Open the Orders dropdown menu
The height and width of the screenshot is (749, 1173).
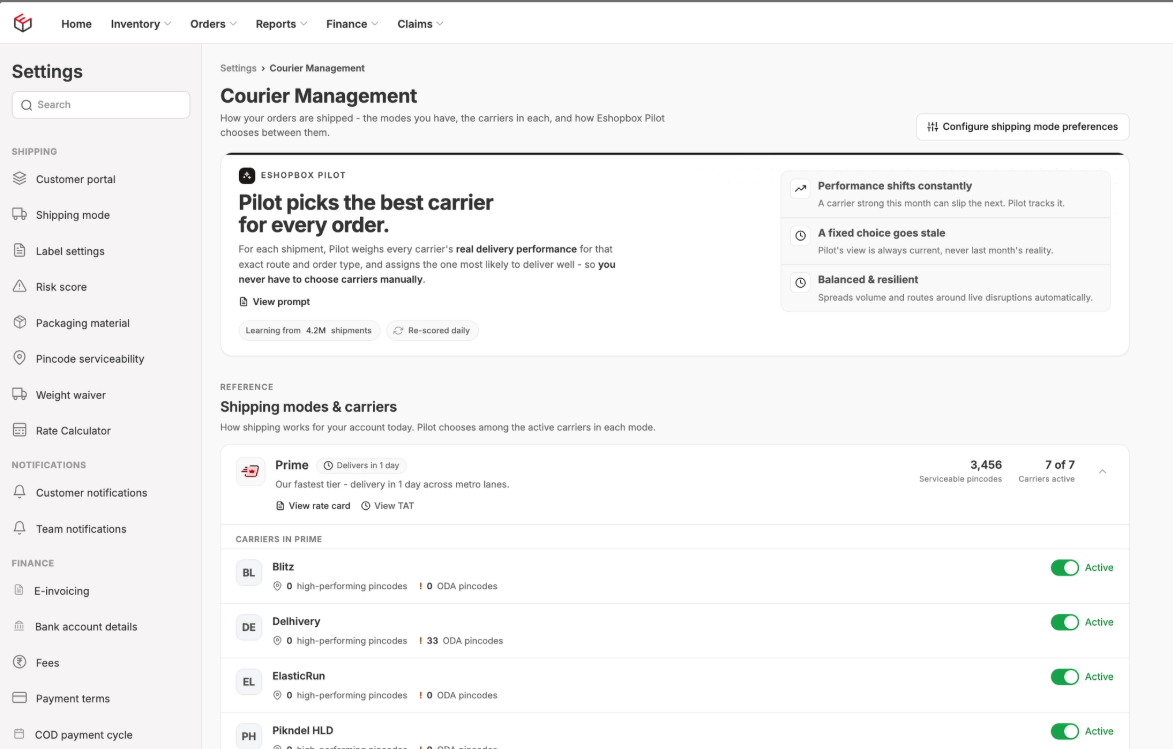coord(213,24)
